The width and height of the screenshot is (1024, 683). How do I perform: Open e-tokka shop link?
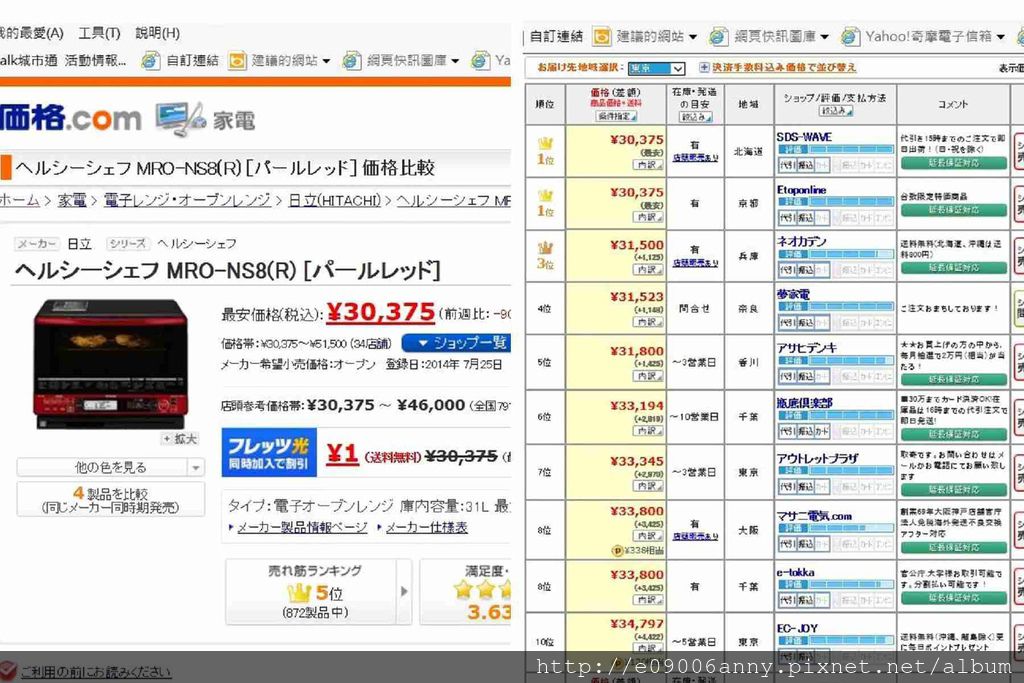pos(795,573)
